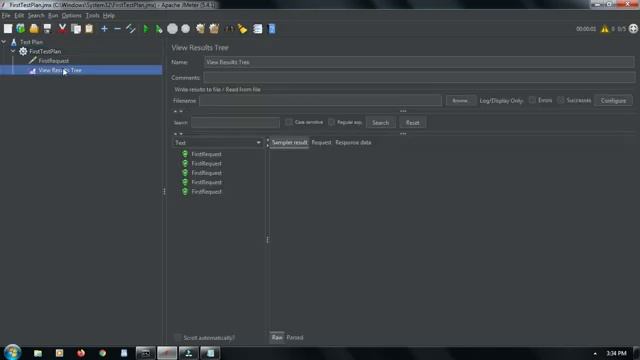Image resolution: width=640 pixels, height=360 pixels.
Task: Switch to the Sampler result tab
Action: click(x=289, y=142)
